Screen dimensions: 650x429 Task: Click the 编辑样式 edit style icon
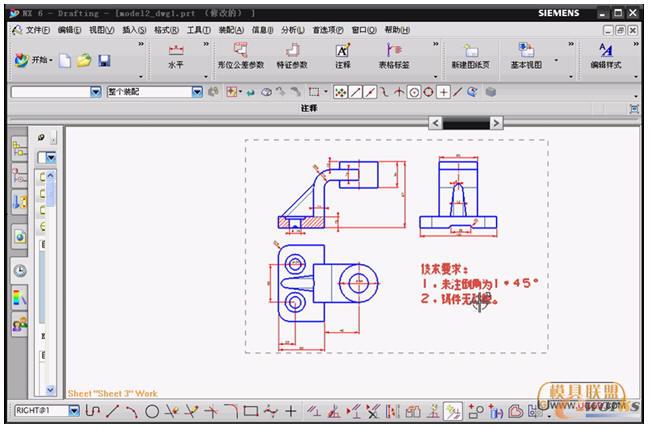pos(605,55)
